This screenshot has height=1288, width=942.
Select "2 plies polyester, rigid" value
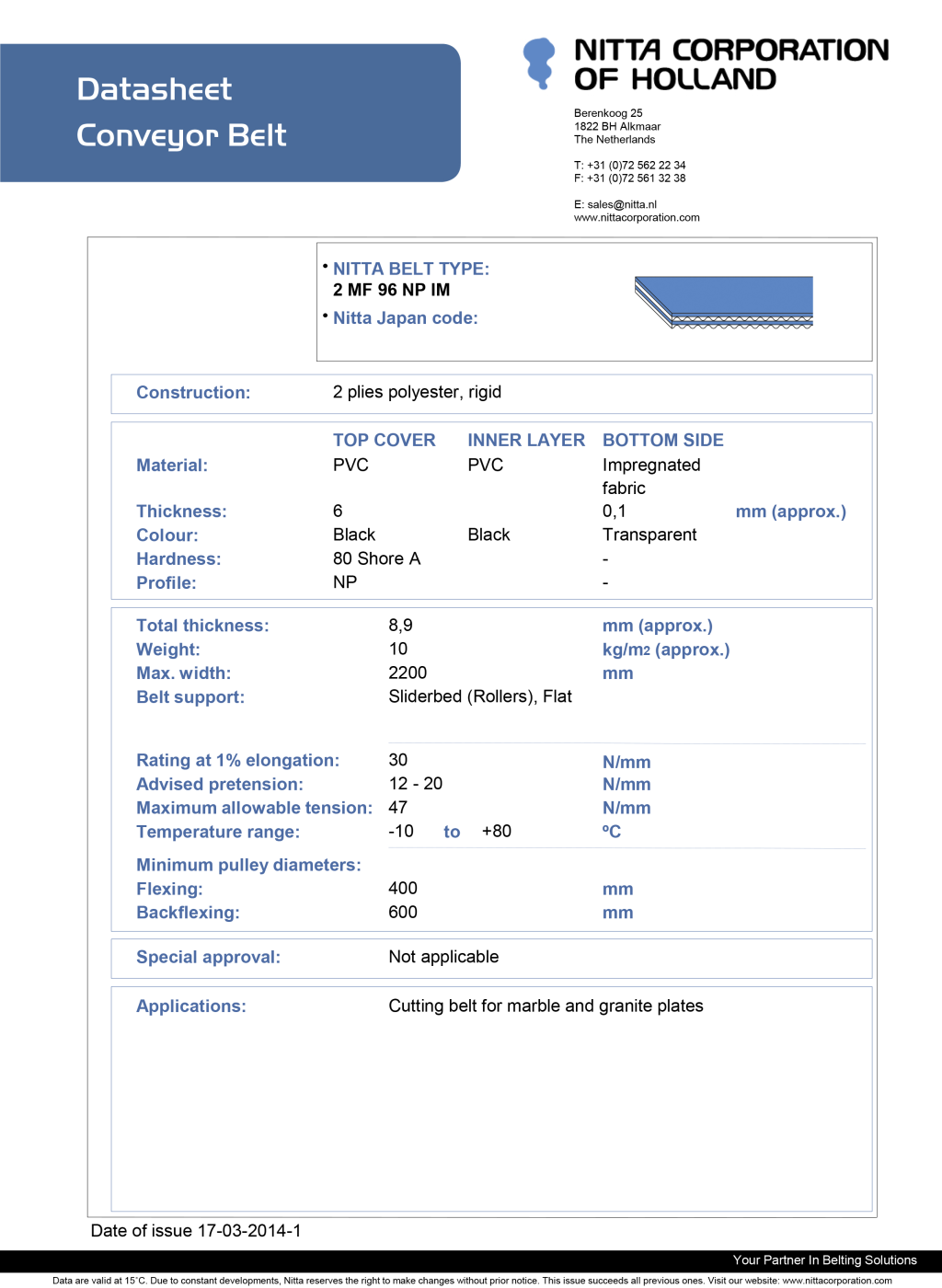(417, 392)
